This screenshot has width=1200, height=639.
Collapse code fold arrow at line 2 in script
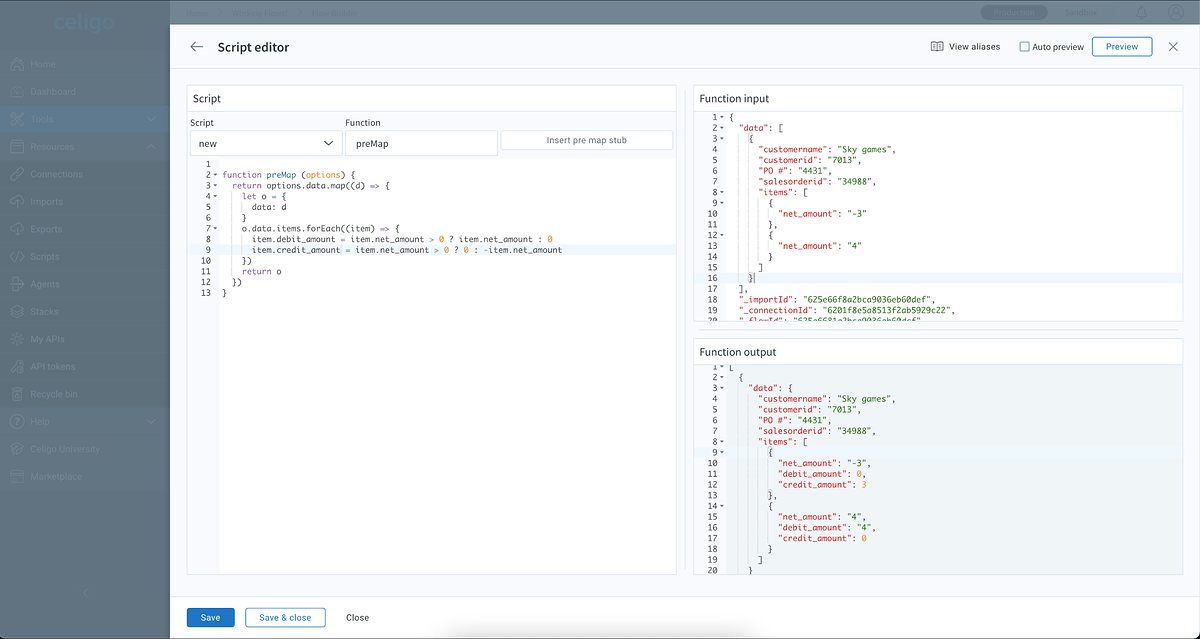pyautogui.click(x=214, y=175)
